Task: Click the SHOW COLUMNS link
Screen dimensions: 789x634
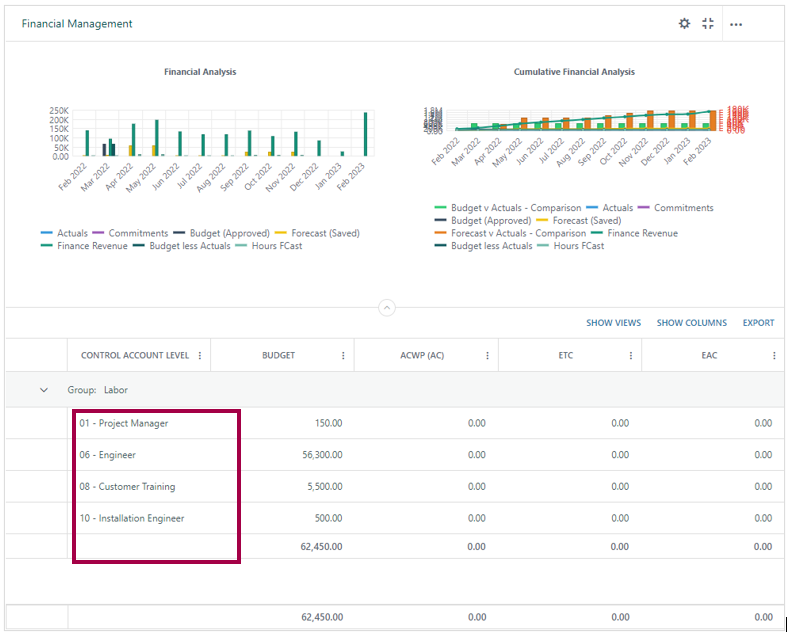Action: [691, 323]
